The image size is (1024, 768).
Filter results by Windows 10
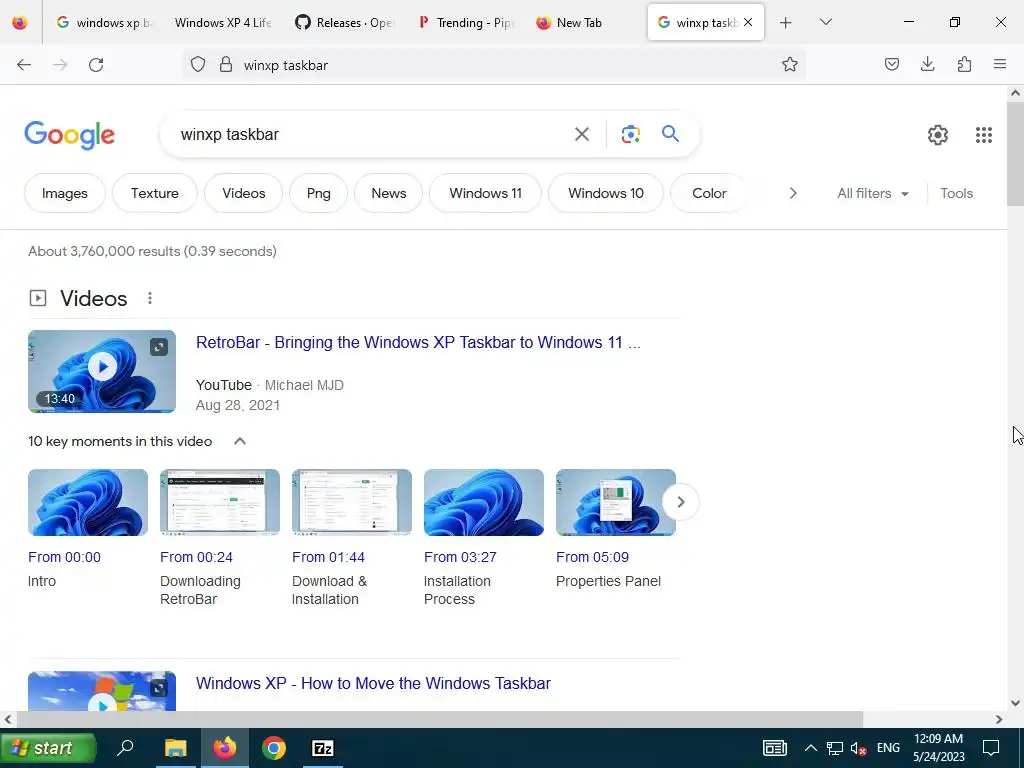pos(605,193)
